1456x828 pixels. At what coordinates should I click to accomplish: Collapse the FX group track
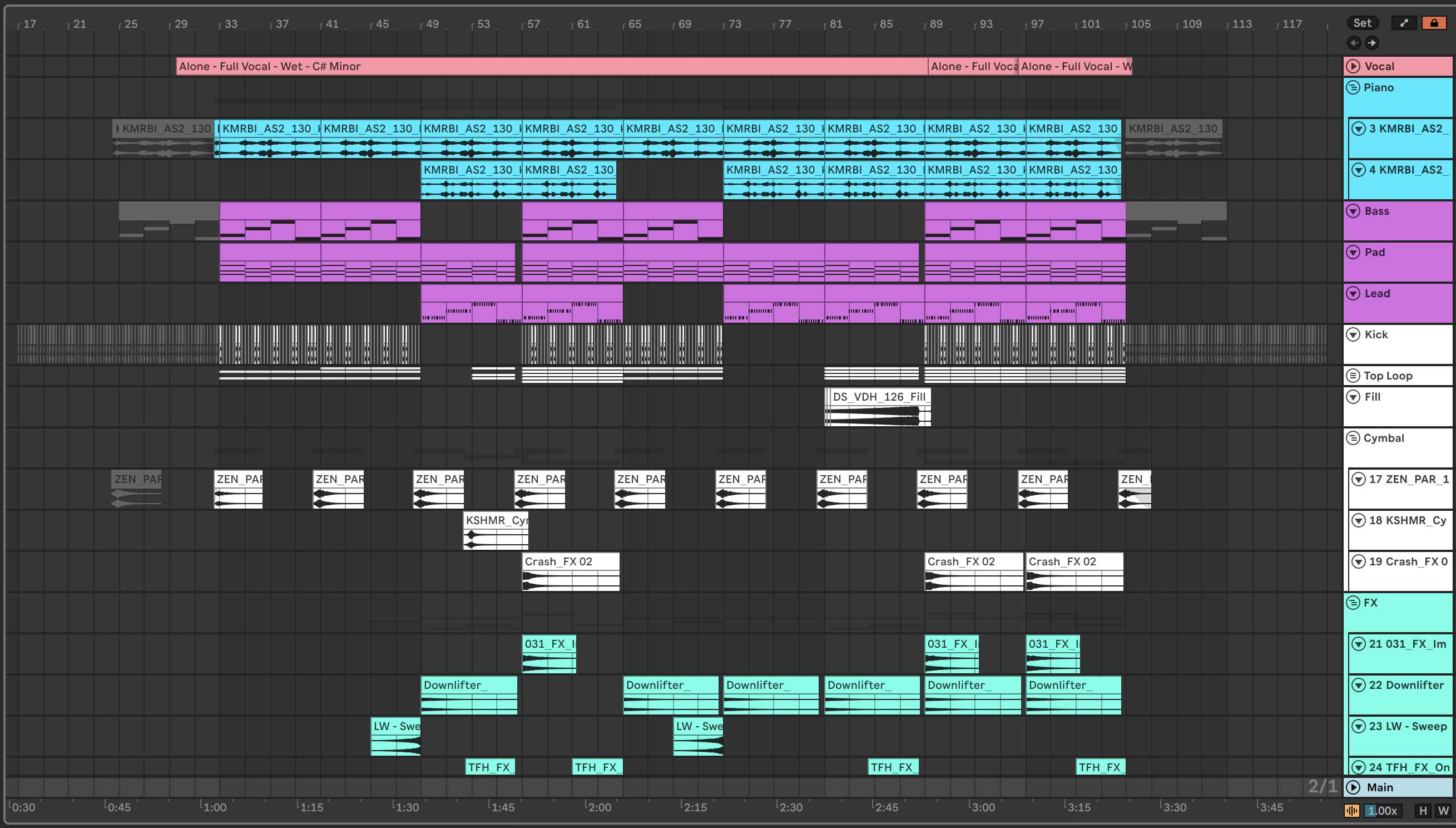1353,603
